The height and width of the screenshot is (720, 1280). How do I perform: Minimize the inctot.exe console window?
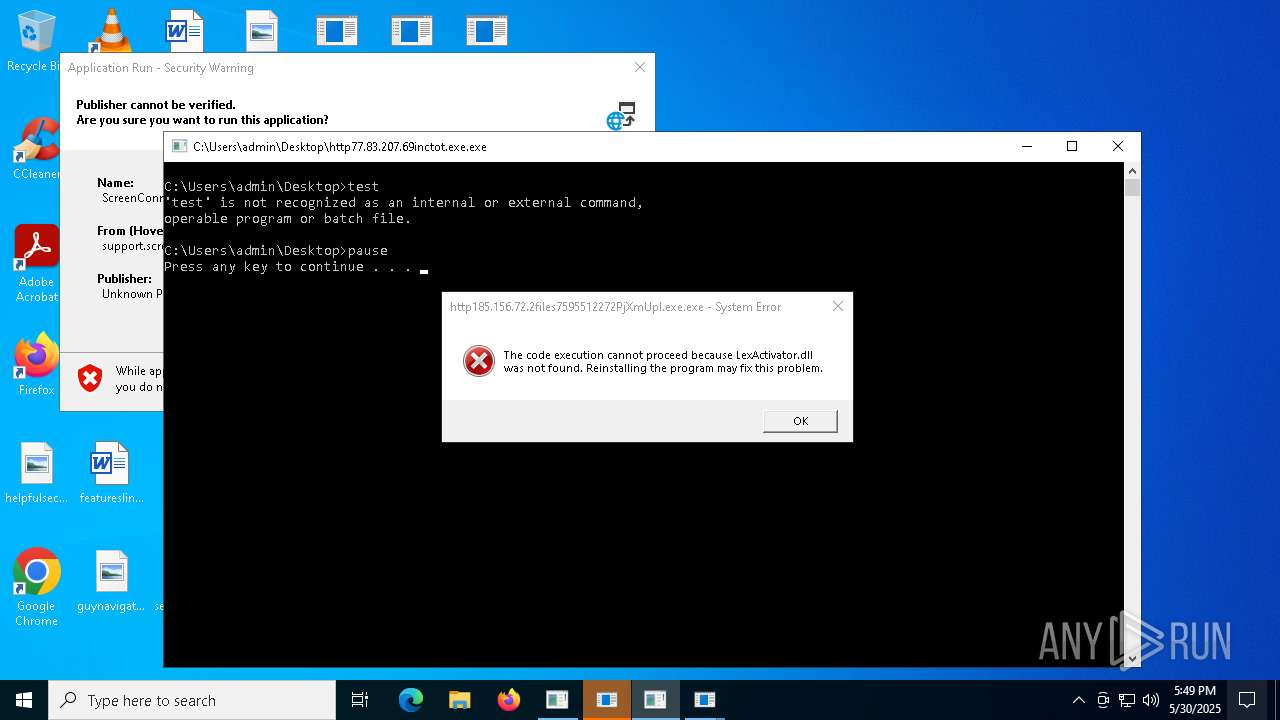point(1026,146)
